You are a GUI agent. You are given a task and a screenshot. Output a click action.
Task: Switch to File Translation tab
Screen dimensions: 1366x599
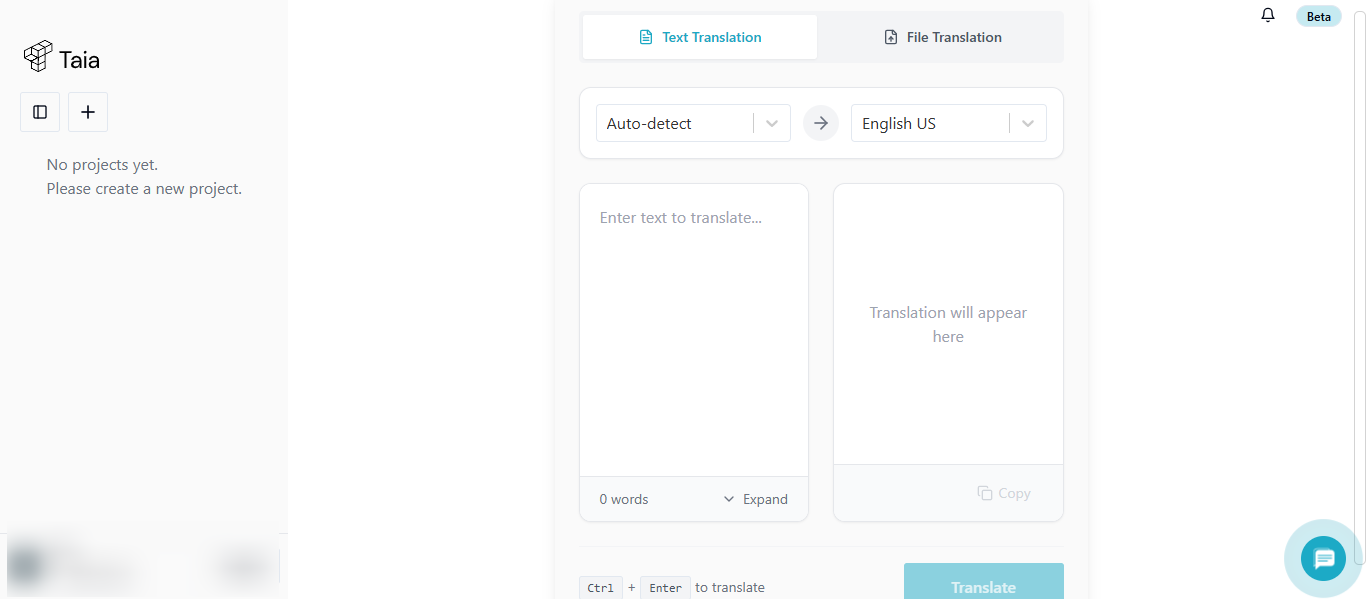point(941,37)
